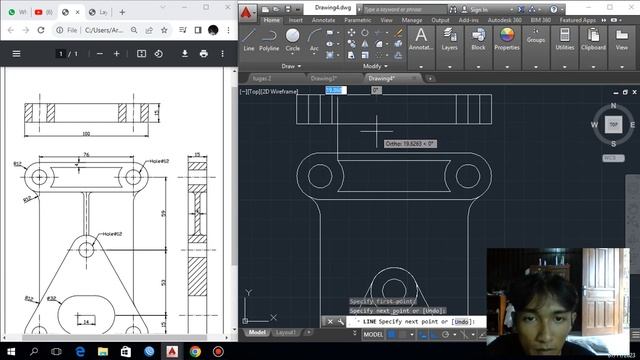
Task: Select the Line tool in AutoCAD
Action: click(249, 40)
